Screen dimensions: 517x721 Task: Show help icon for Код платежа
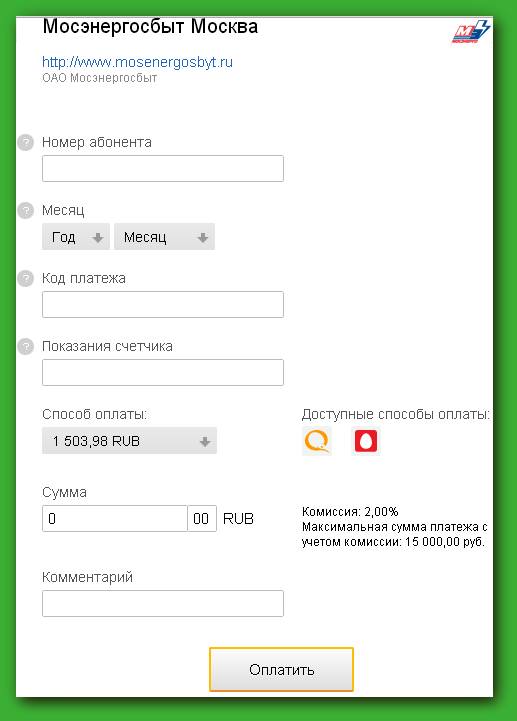tap(26, 279)
